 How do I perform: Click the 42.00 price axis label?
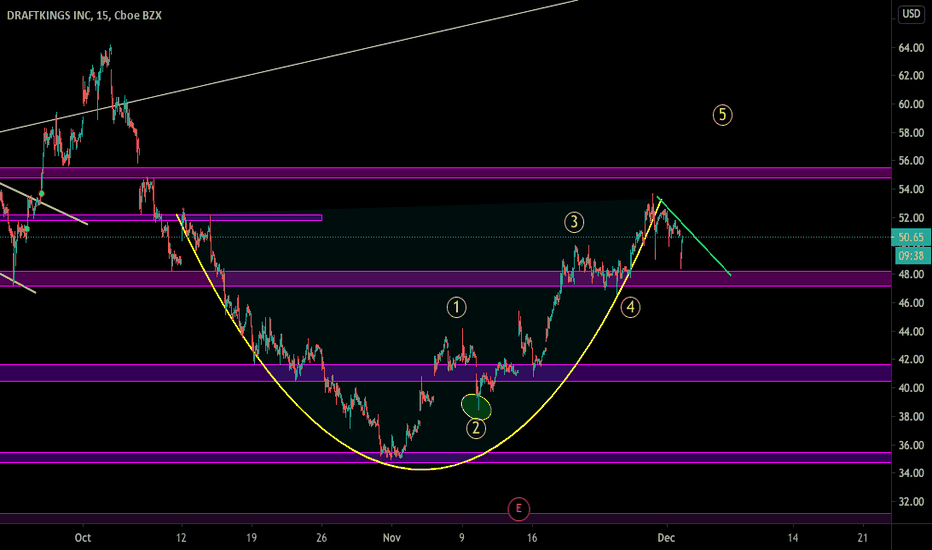(x=911, y=359)
